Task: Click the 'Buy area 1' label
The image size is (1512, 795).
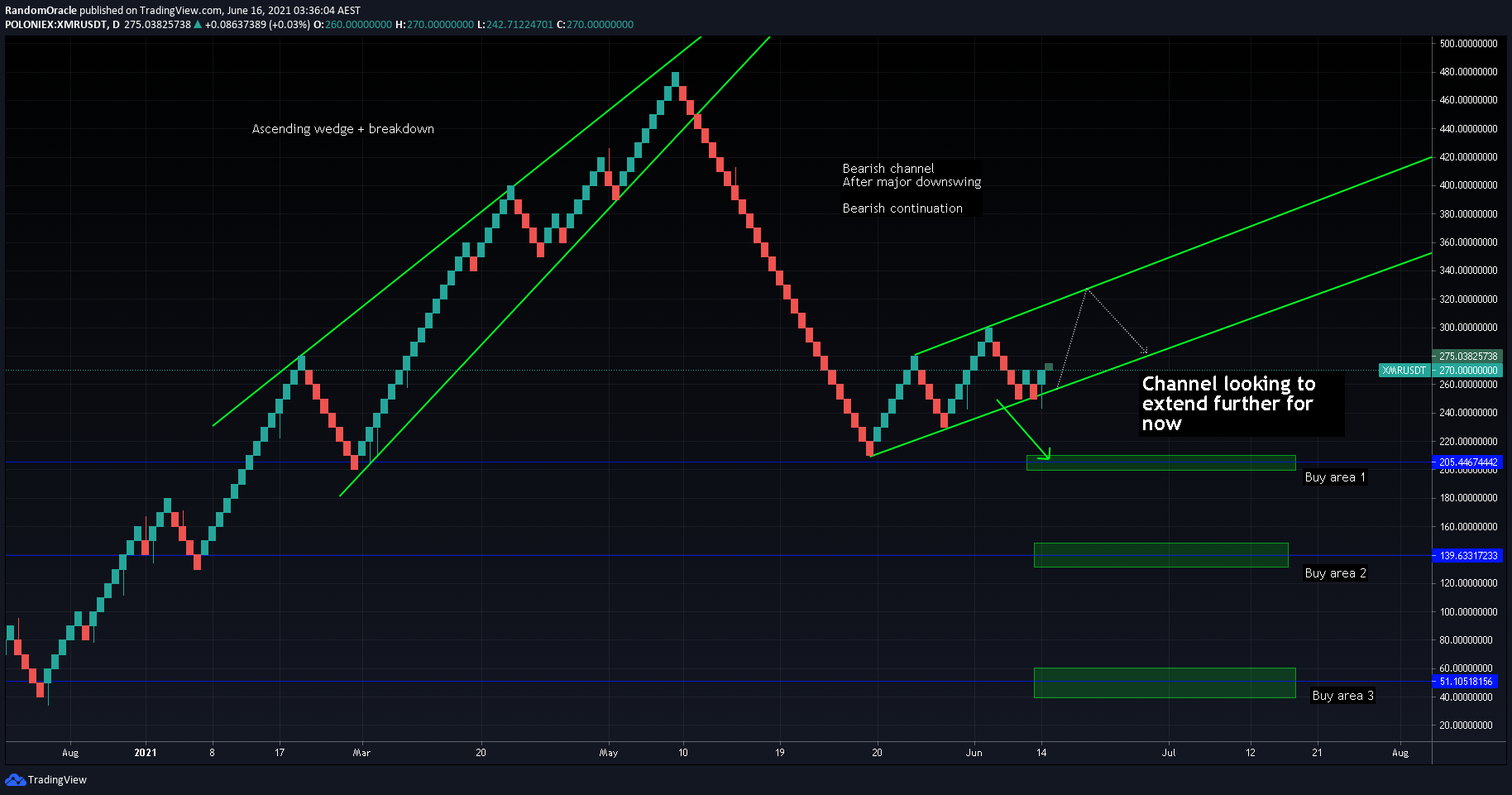Action: [x=1335, y=477]
